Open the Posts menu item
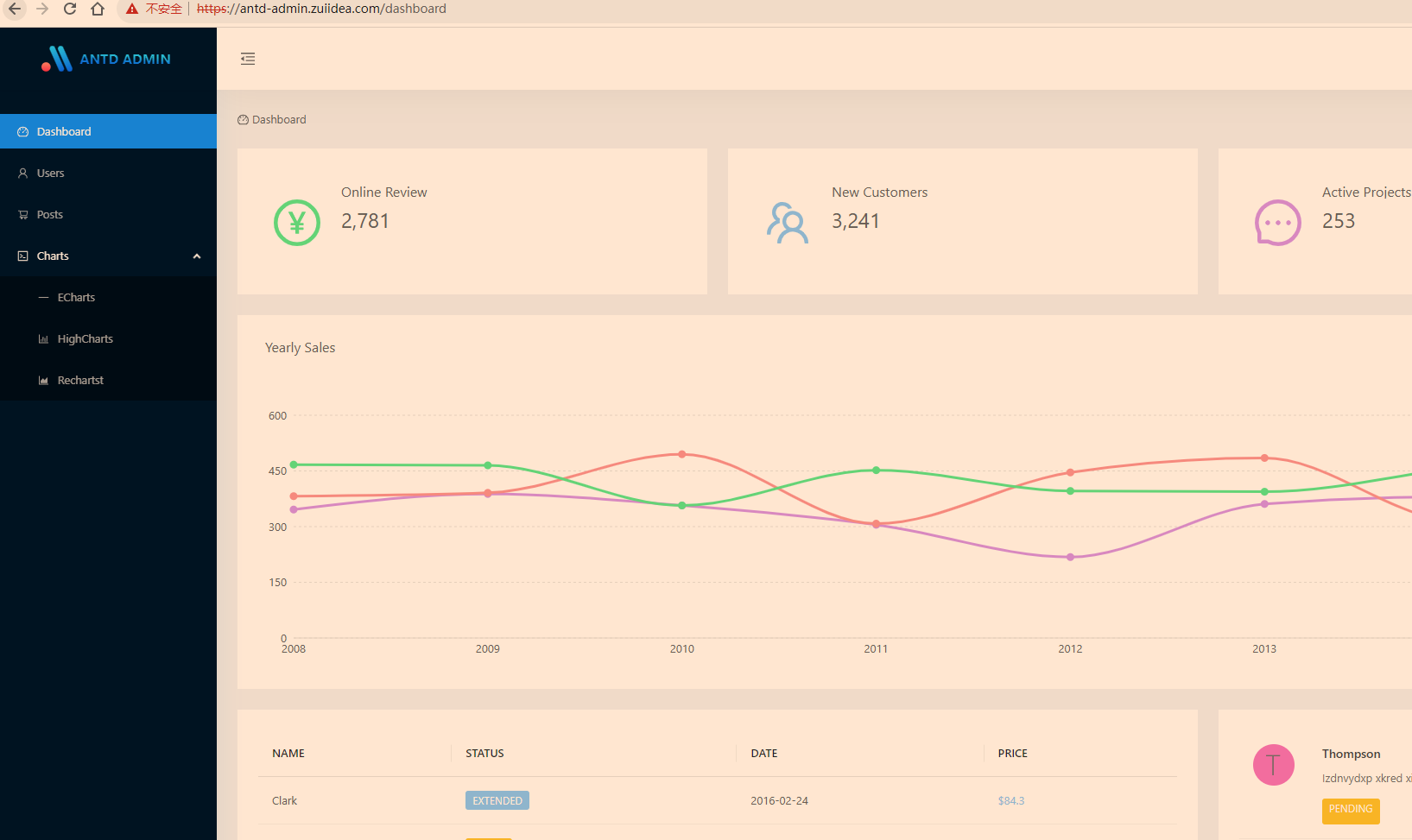 tap(108, 214)
